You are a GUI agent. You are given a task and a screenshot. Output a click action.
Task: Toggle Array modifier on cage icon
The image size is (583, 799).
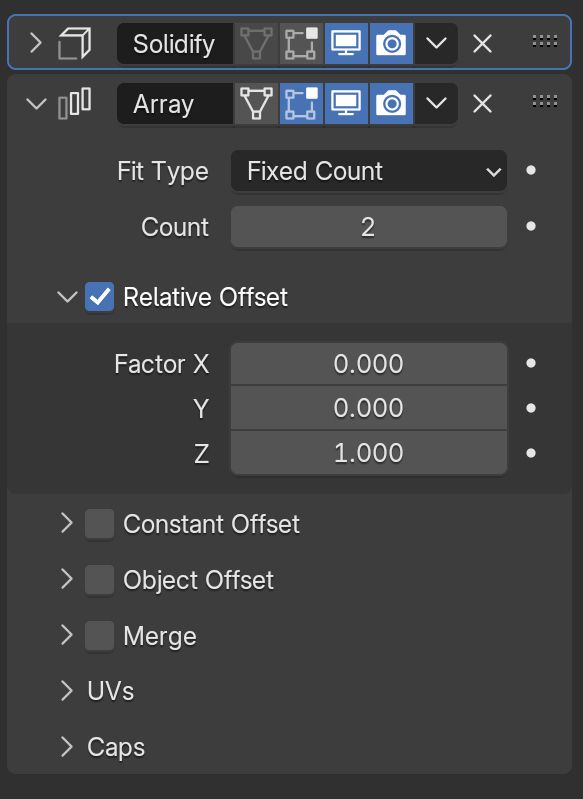click(x=256, y=103)
